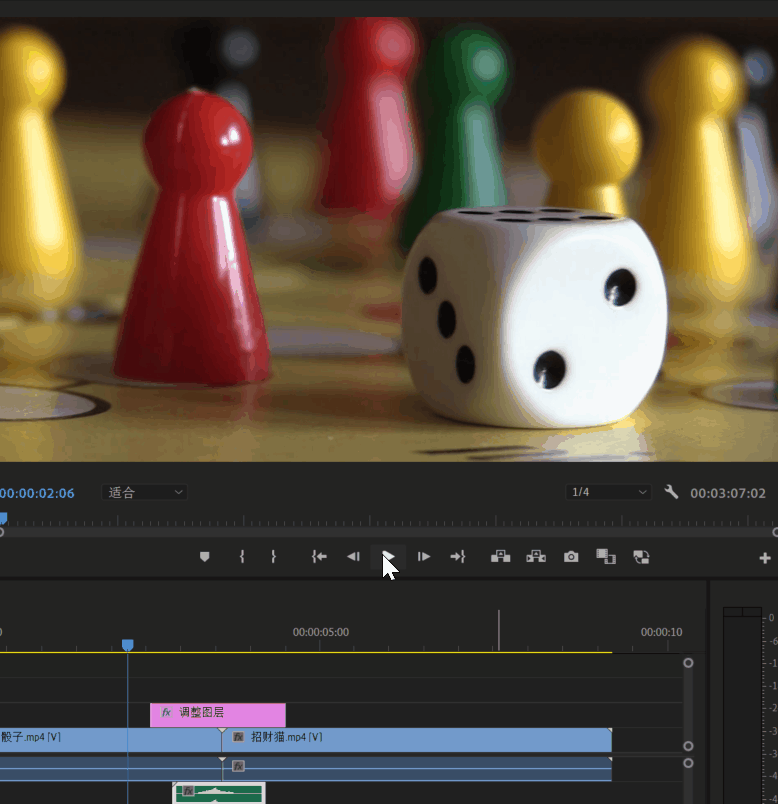Click the Add Marker icon
The image size is (778, 804).
205,557
